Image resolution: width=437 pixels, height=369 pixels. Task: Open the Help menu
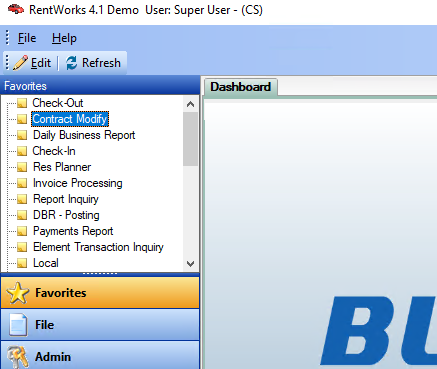click(64, 38)
